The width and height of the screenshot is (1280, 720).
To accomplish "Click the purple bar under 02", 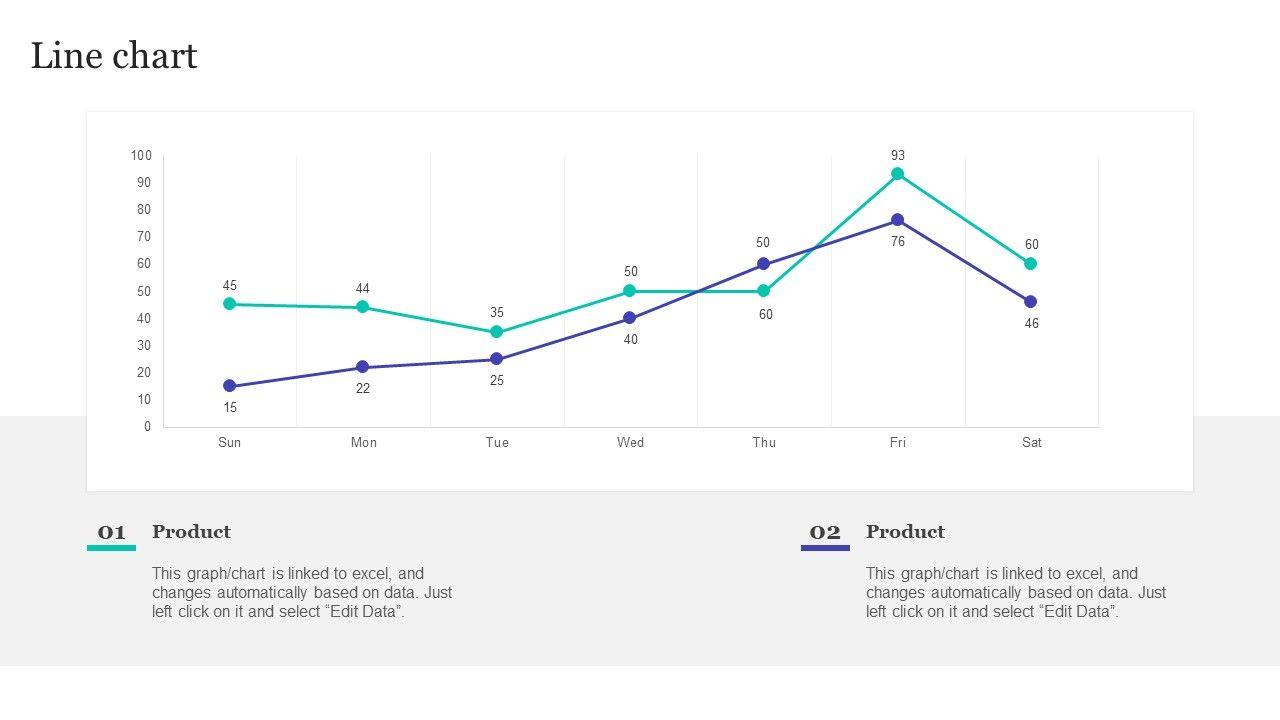I will pos(825,548).
